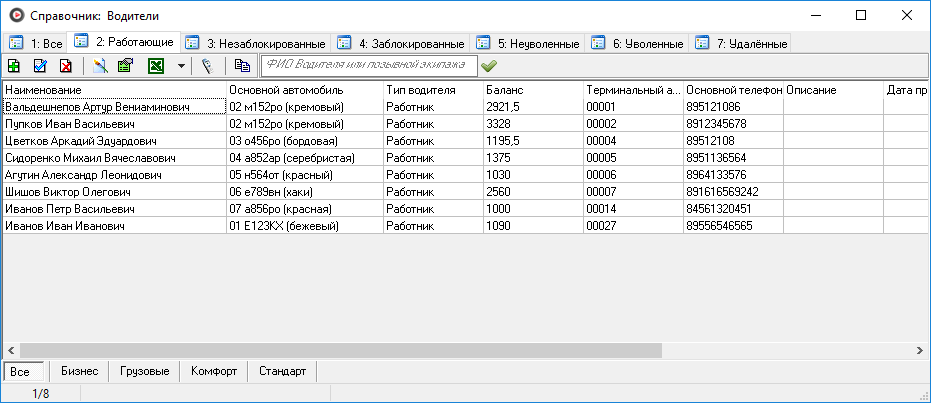Open the properties settings toolbar icon
This screenshot has height=403, width=931.
(x=126, y=66)
